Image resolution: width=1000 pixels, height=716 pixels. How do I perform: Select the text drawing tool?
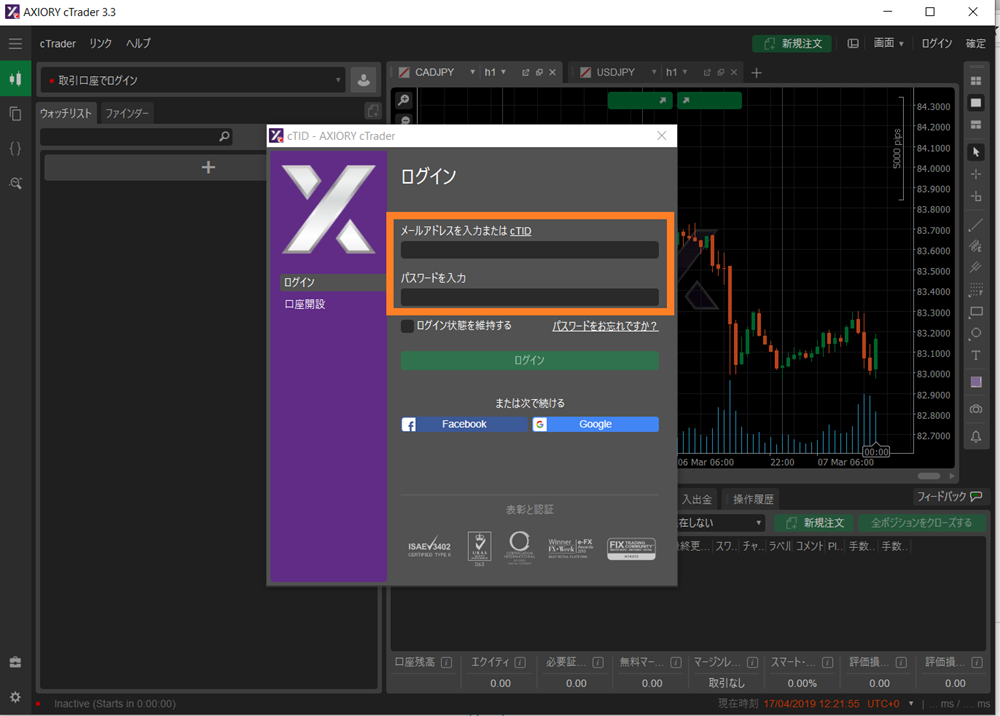click(976, 356)
